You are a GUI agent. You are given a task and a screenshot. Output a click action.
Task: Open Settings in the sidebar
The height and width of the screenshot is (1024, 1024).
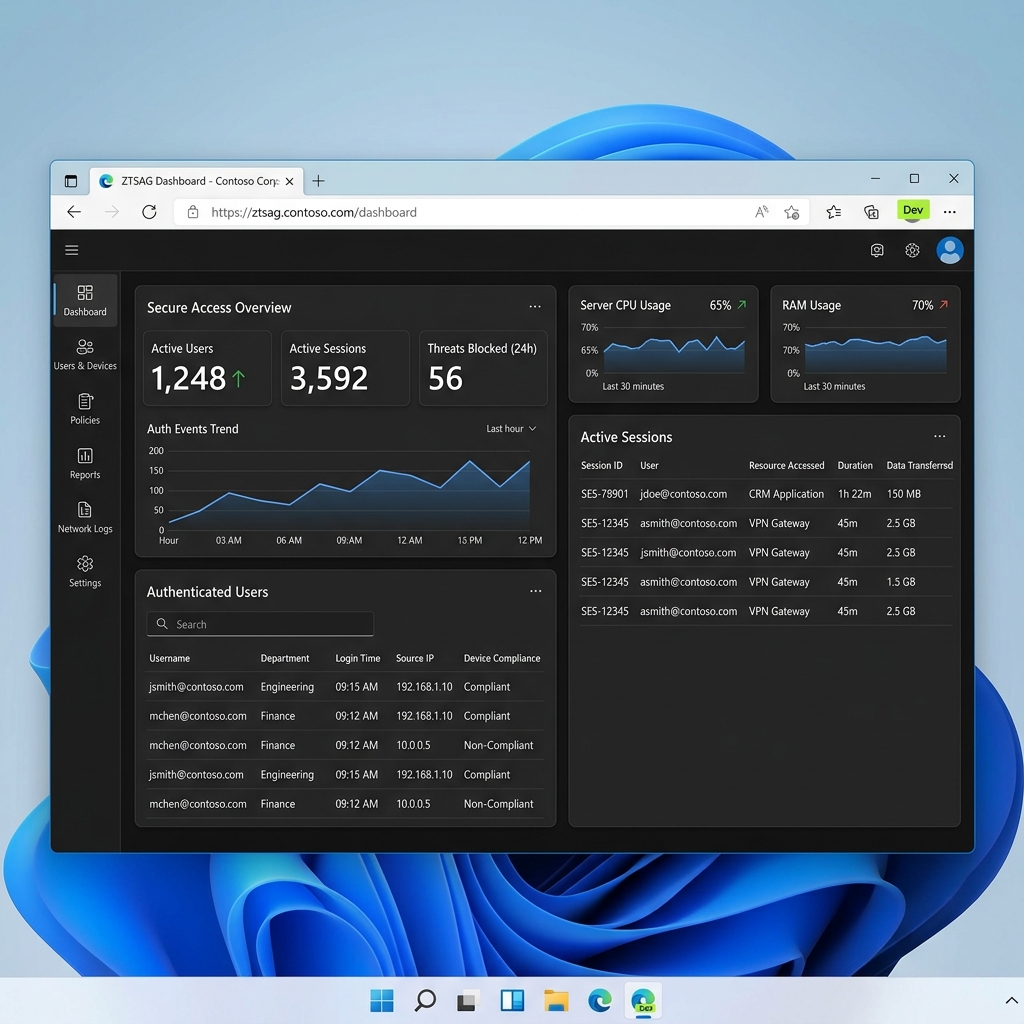pos(86,572)
